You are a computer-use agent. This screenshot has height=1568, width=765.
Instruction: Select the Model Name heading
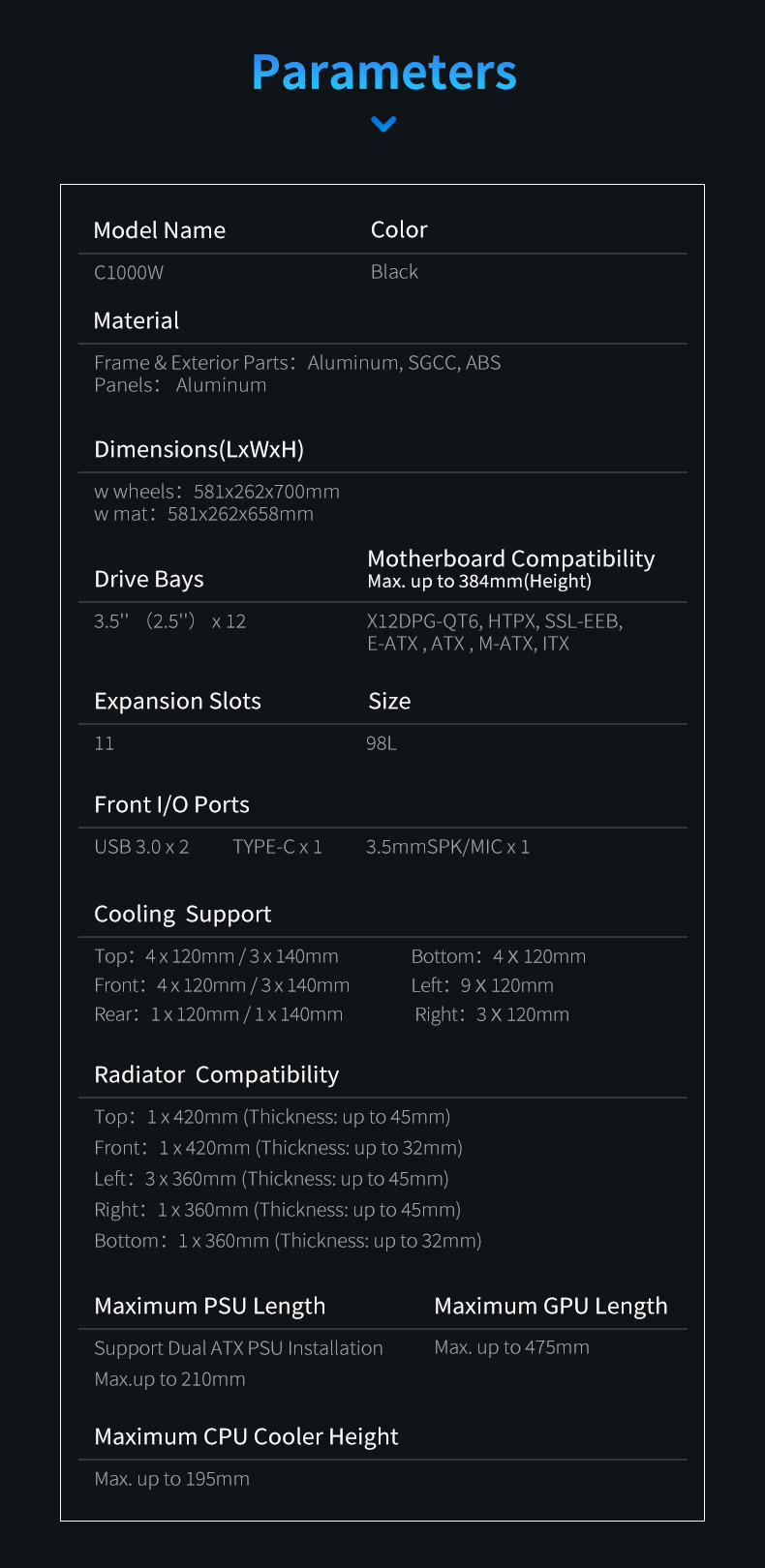(160, 230)
